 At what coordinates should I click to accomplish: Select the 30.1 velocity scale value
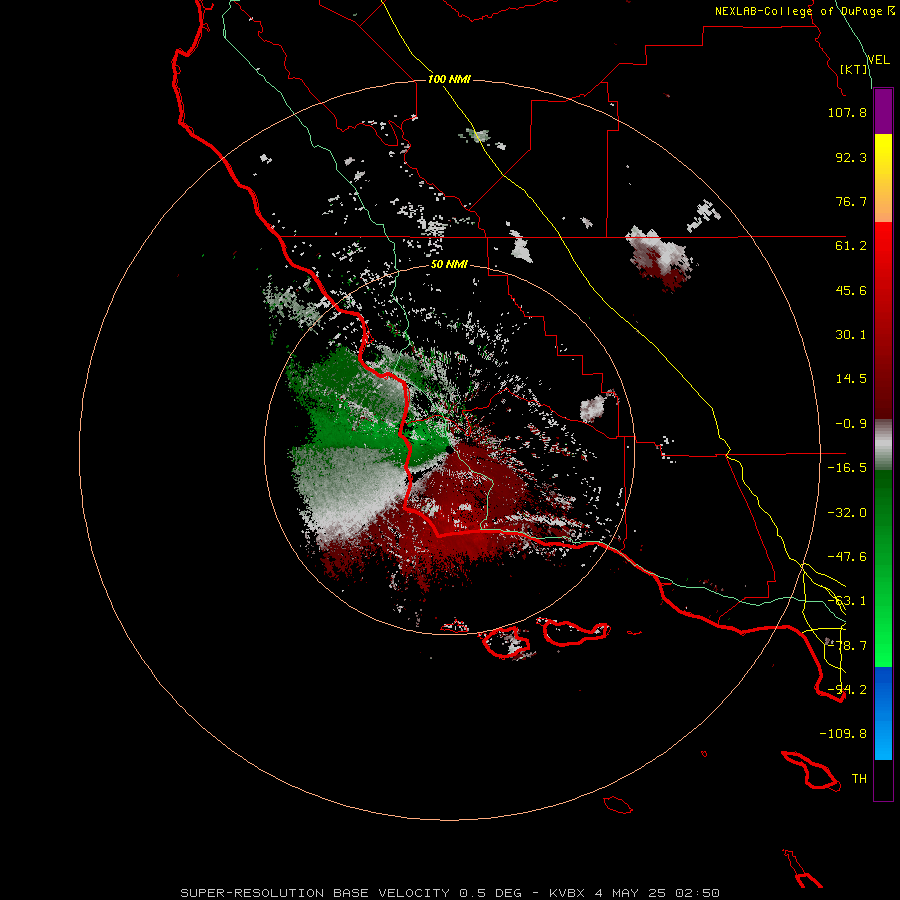point(851,335)
